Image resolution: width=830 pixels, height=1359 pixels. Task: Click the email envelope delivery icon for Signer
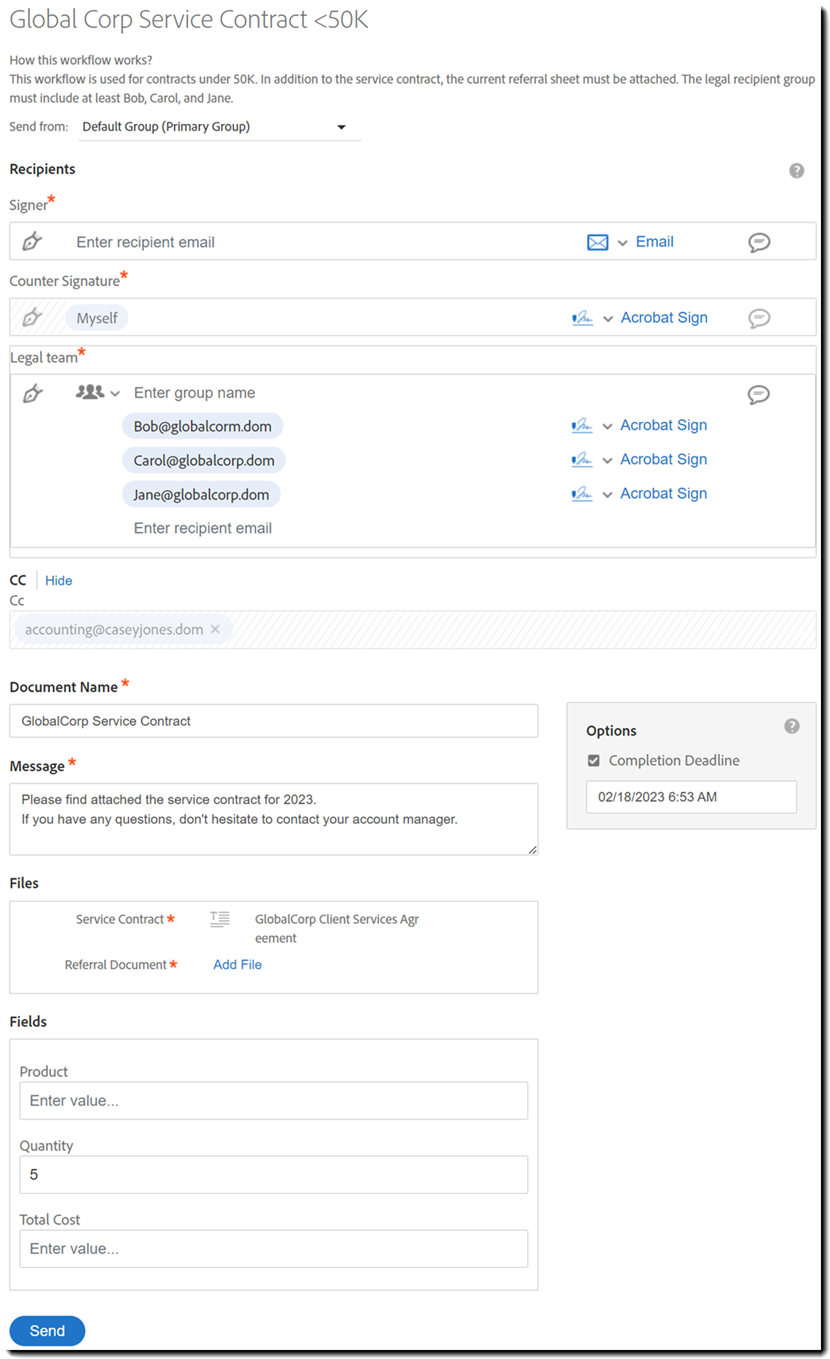598,241
